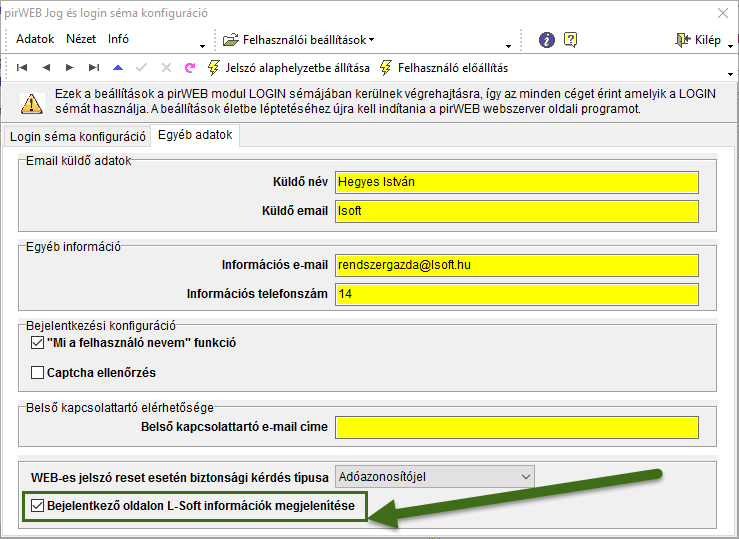The width and height of the screenshot is (739, 539).
Task: Toggle "Mi a felhasználó nevem" funkció checkbox
Action: tap(38, 343)
